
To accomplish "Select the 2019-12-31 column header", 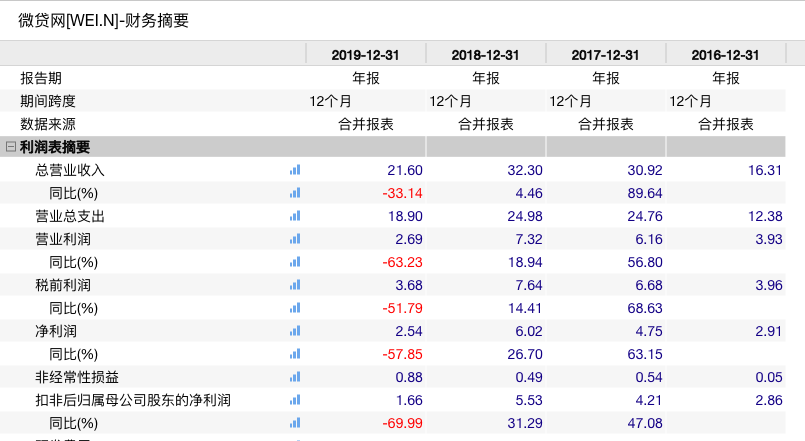I will click(365, 55).
